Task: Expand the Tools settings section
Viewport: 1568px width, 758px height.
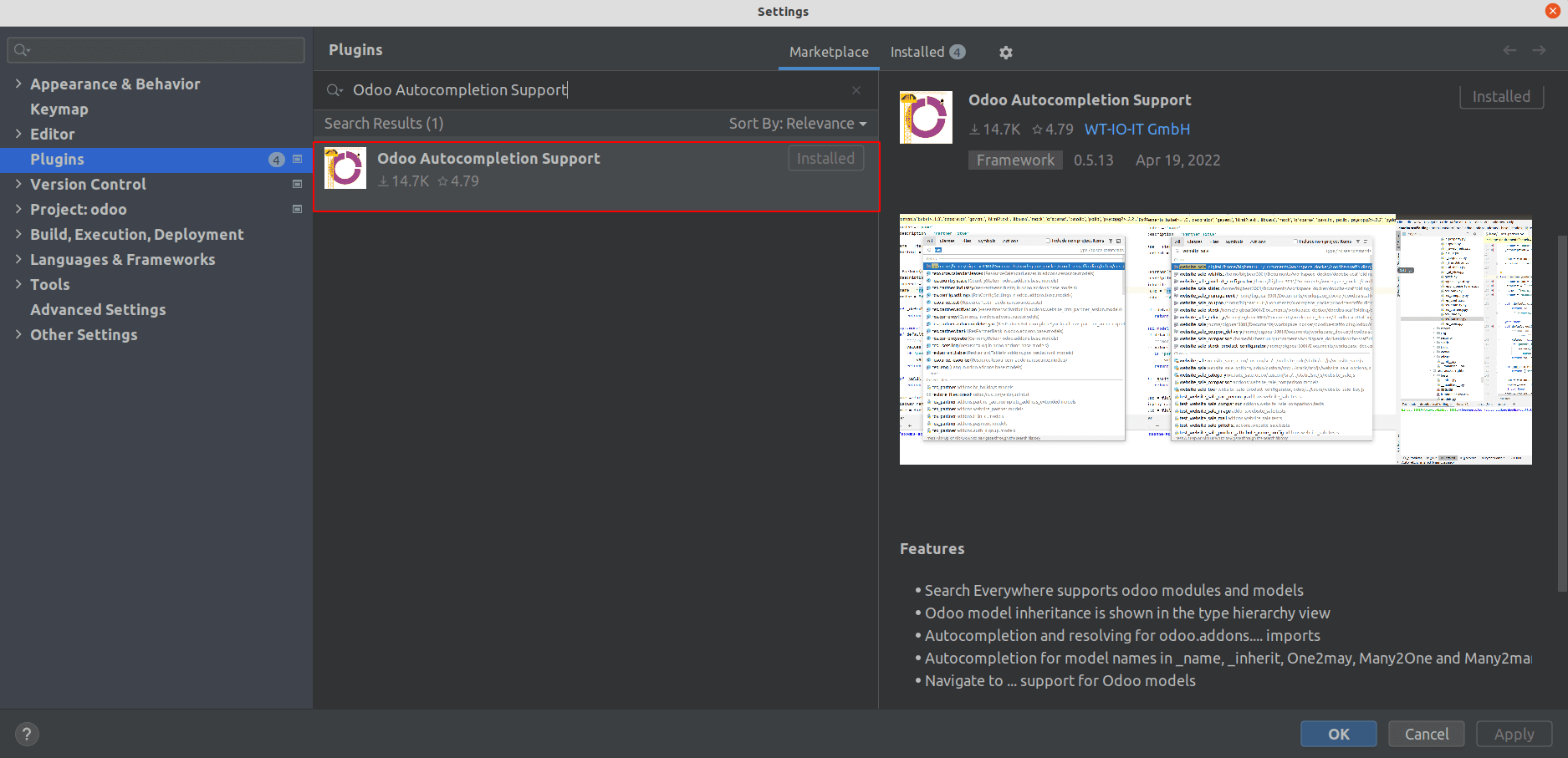Action: click(x=18, y=284)
